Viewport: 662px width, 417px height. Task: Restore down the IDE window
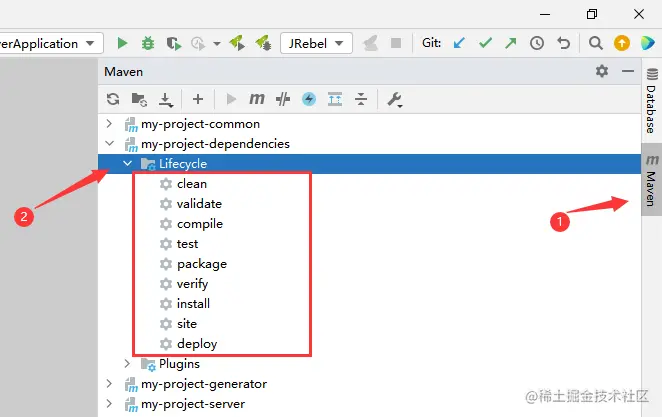point(592,14)
